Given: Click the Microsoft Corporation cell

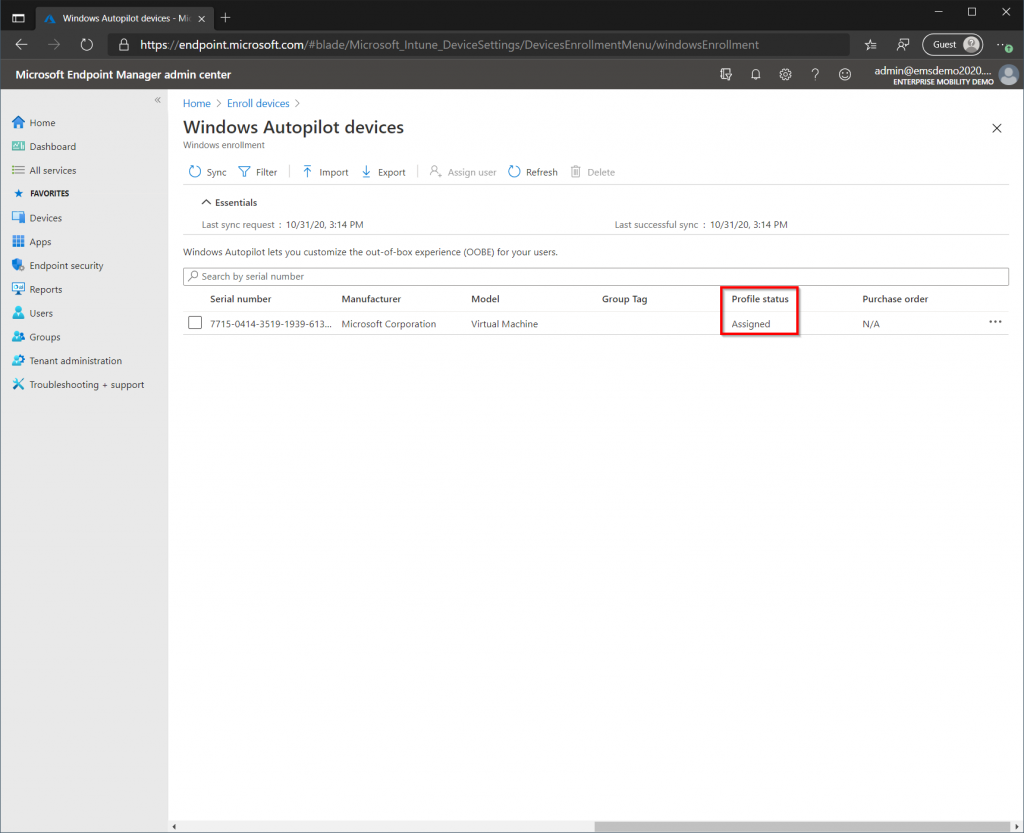Looking at the screenshot, I should point(389,324).
